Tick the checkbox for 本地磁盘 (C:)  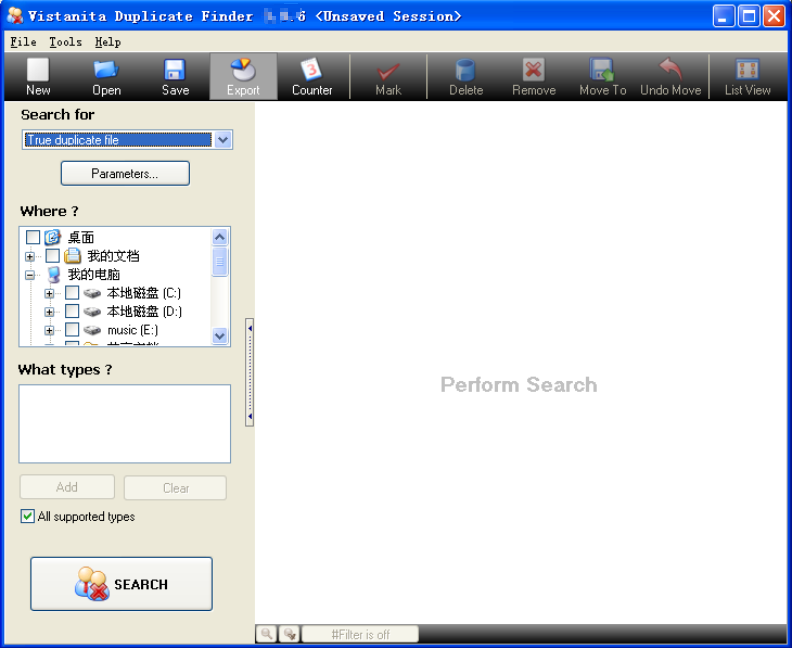pos(72,293)
